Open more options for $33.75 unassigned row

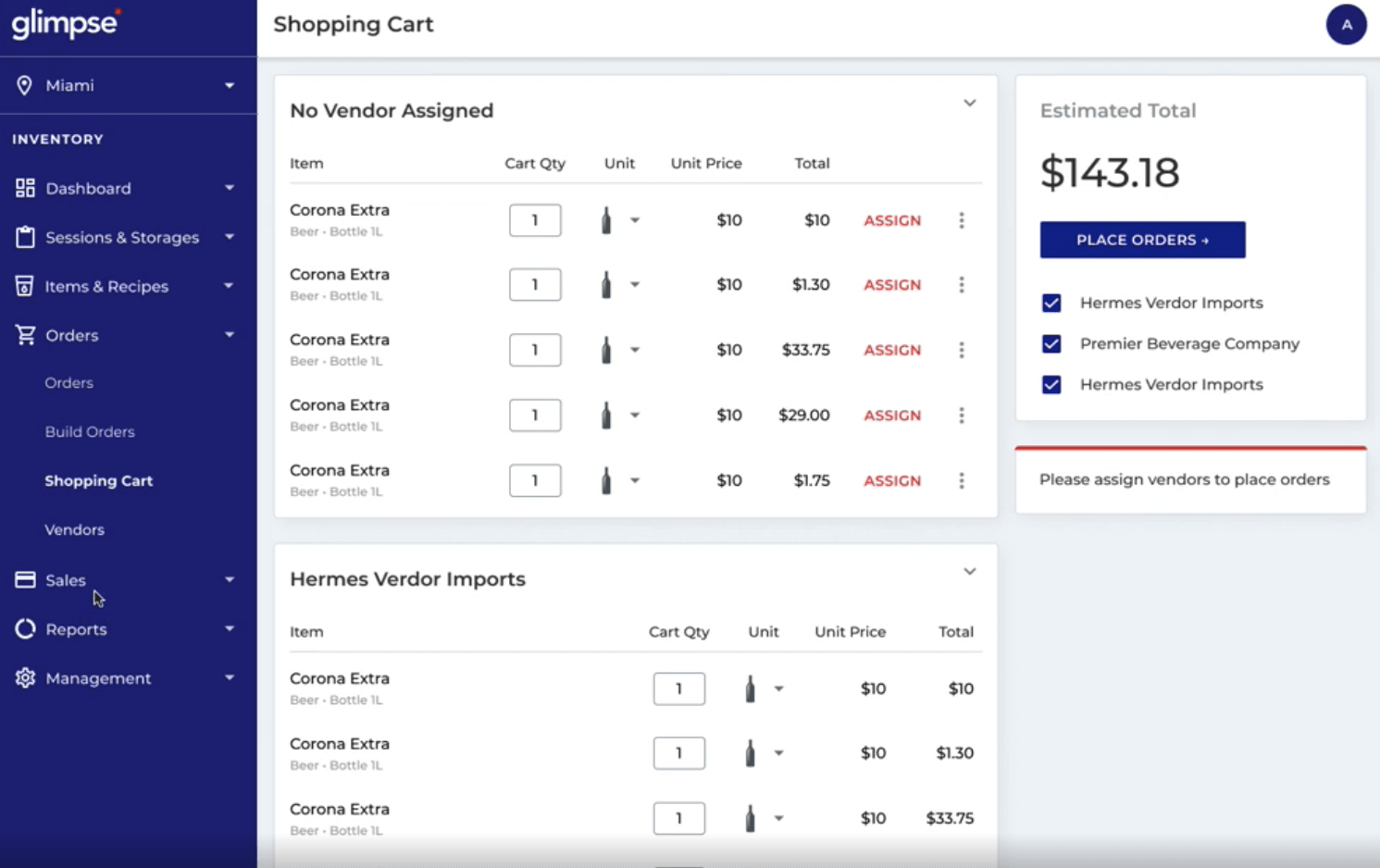tap(962, 350)
